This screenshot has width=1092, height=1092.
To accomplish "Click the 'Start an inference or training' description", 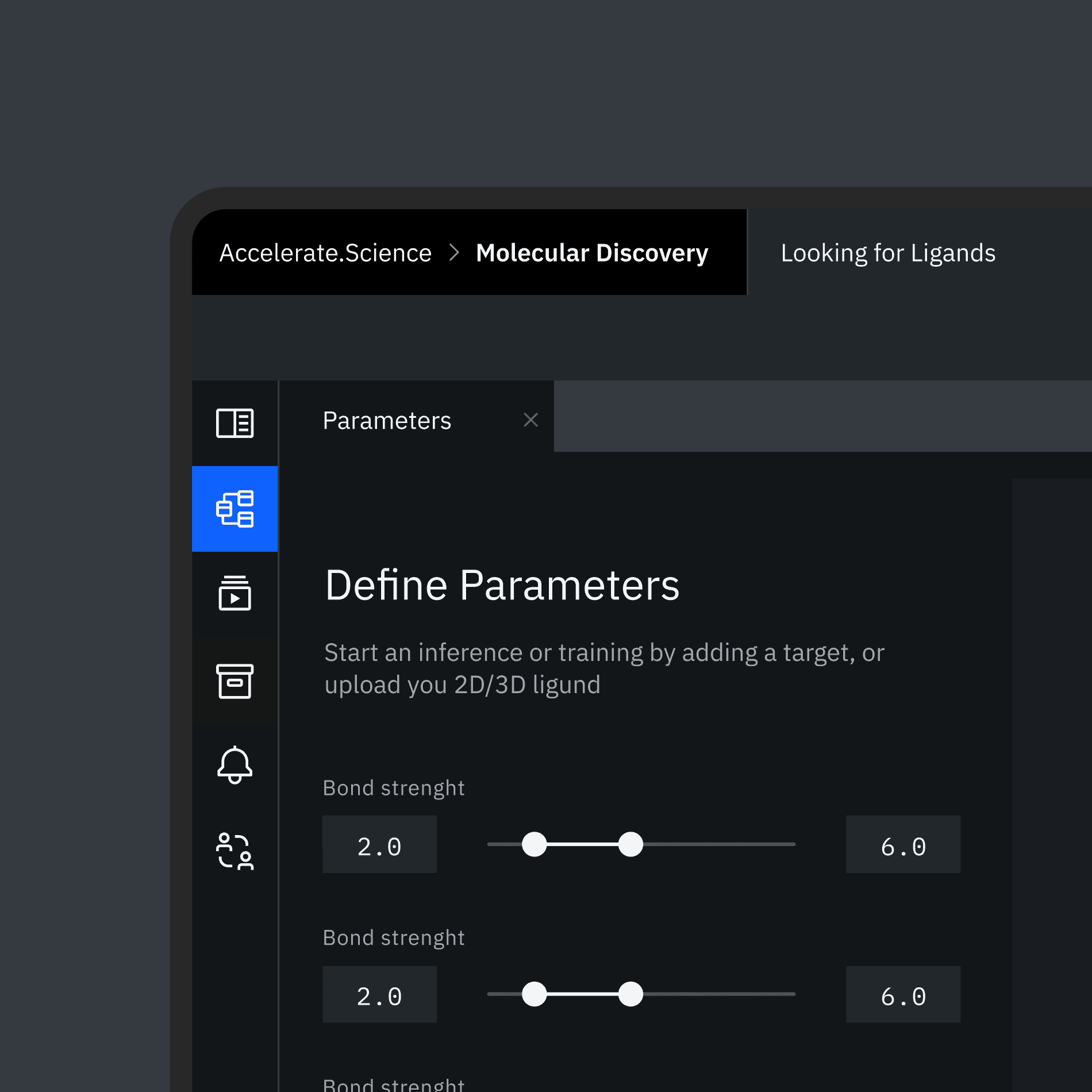I will [604, 668].
